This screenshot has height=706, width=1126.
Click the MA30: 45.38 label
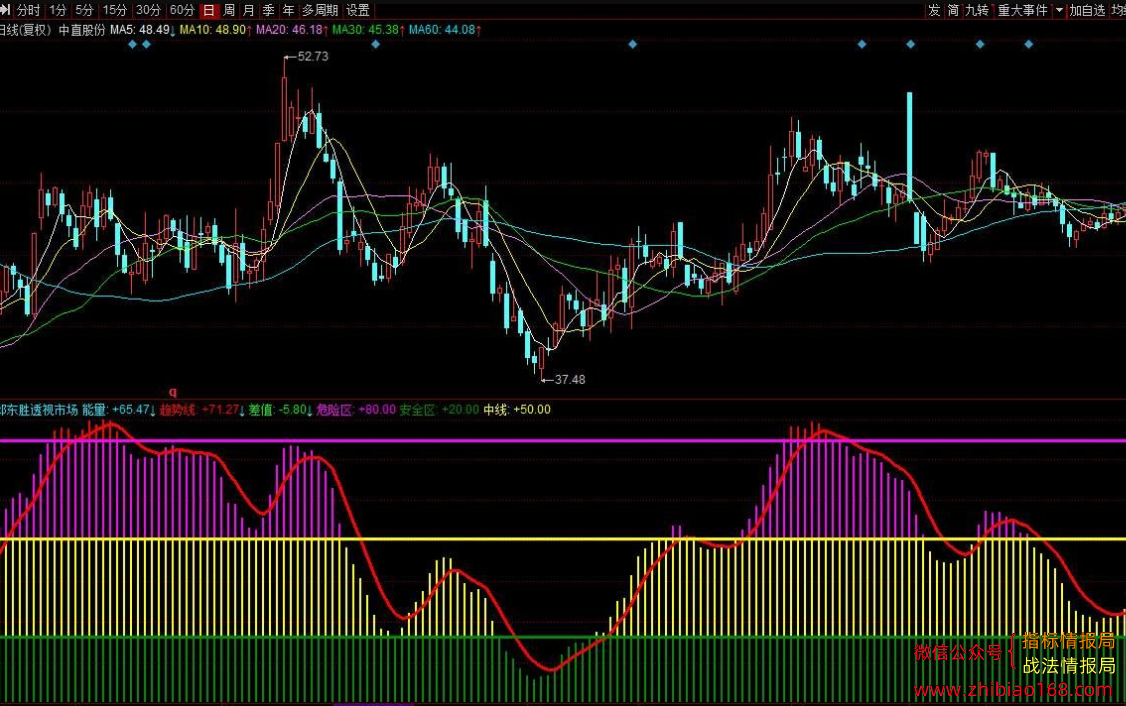coord(368,29)
